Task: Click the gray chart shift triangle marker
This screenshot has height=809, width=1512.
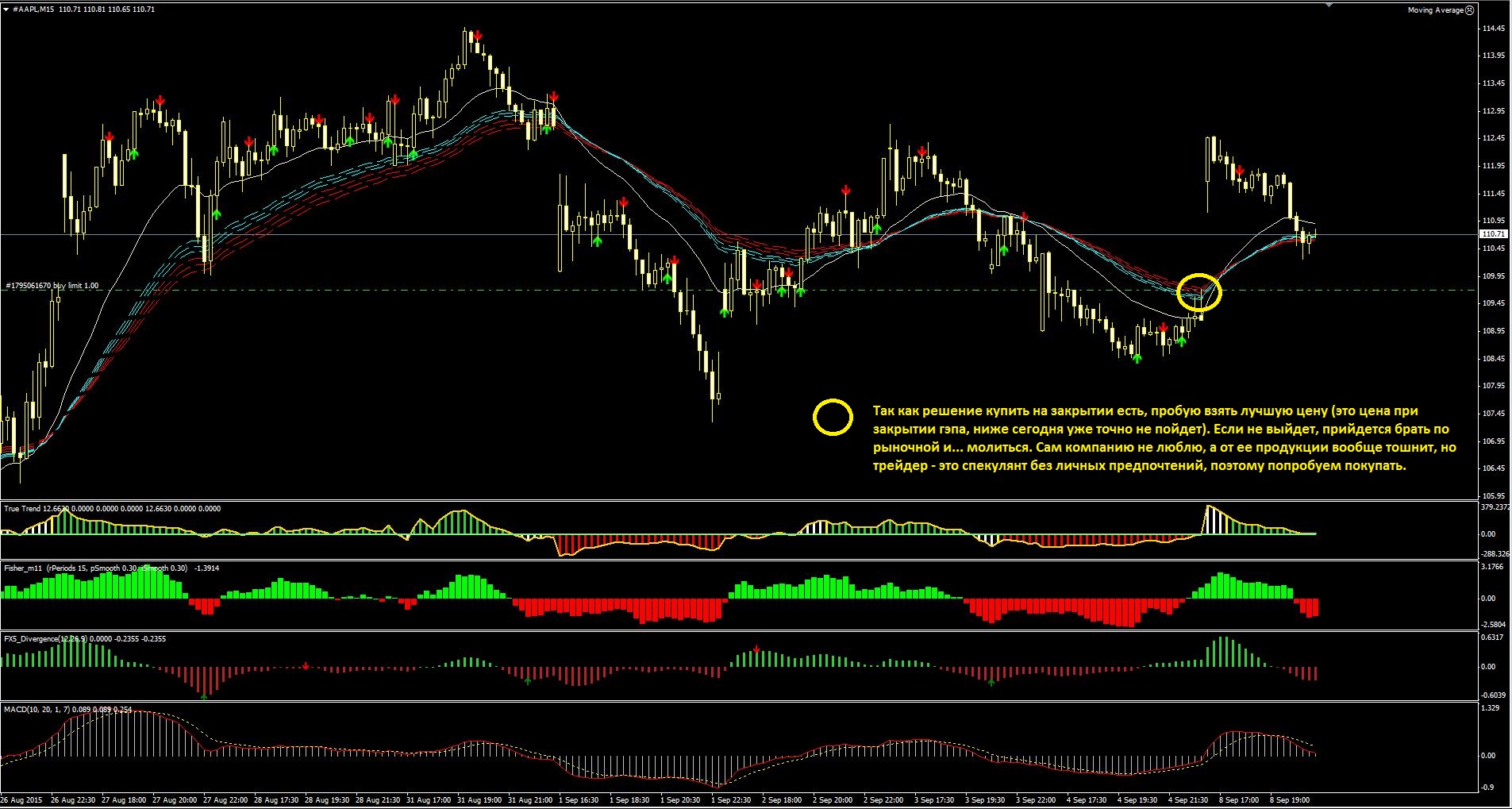Action: pyautogui.click(x=1329, y=6)
